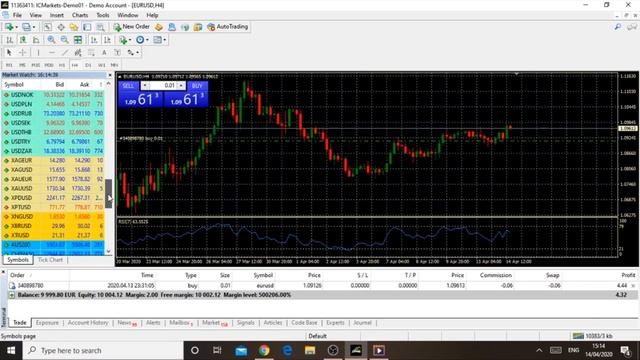The width and height of the screenshot is (640, 360).
Task: Switch chart to bar chart icon
Action: [9, 40]
